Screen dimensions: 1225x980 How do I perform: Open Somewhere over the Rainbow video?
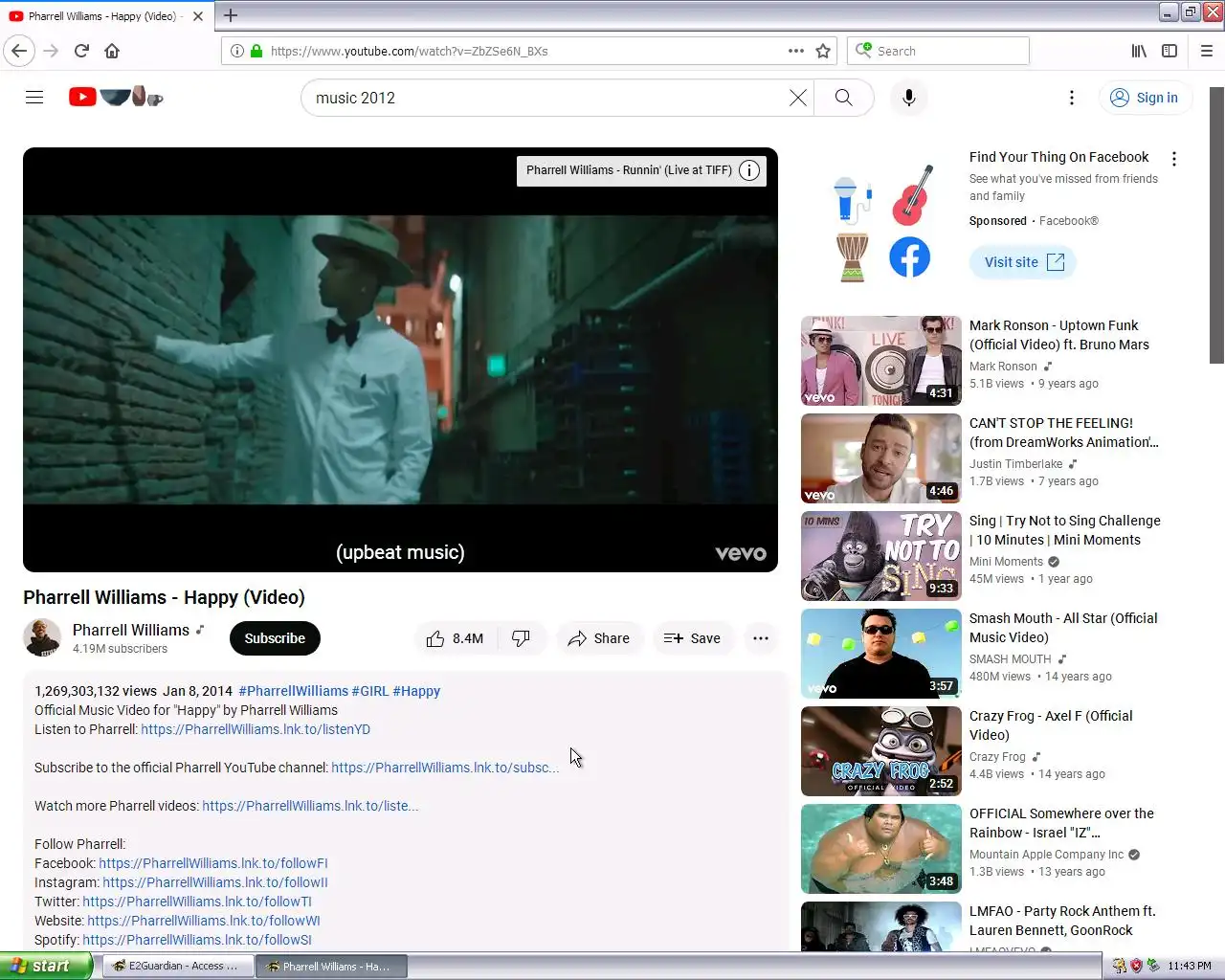1061,823
